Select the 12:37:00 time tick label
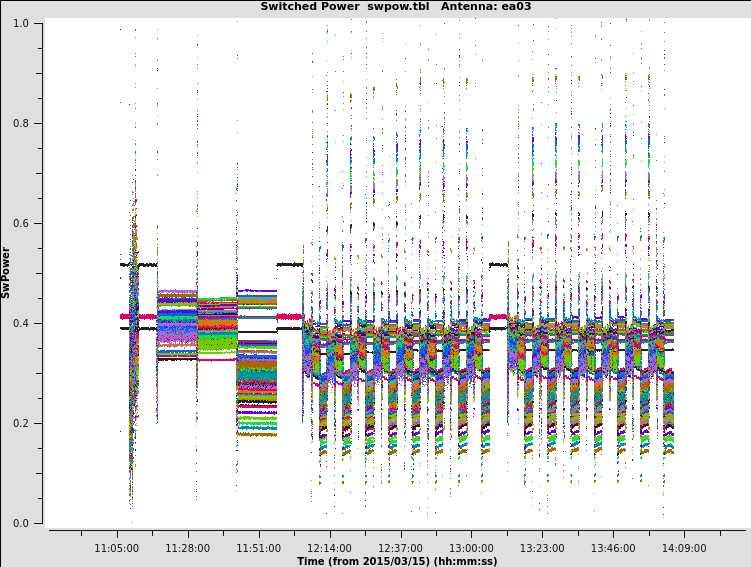The height and width of the screenshot is (567, 751). (x=400, y=548)
